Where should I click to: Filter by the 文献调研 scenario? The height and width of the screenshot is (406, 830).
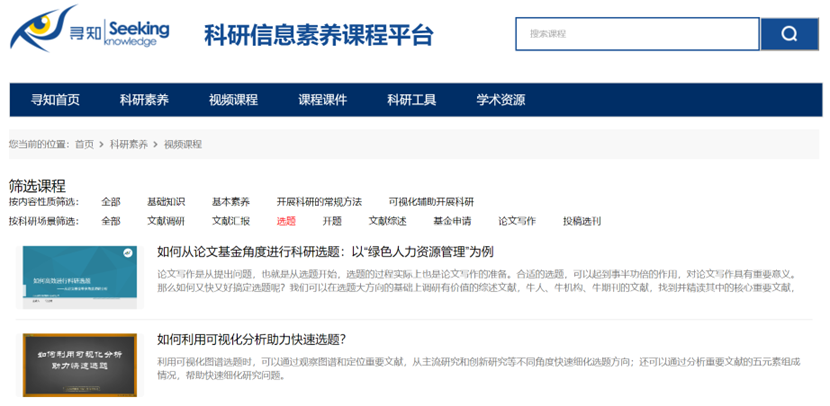(x=166, y=221)
